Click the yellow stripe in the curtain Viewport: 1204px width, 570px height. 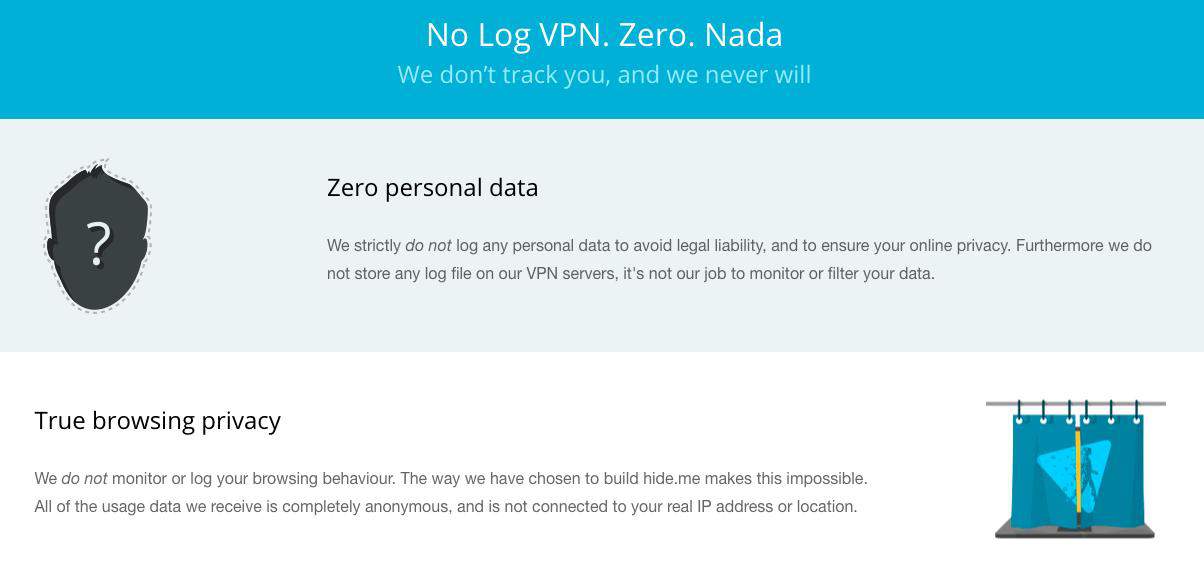(1076, 477)
